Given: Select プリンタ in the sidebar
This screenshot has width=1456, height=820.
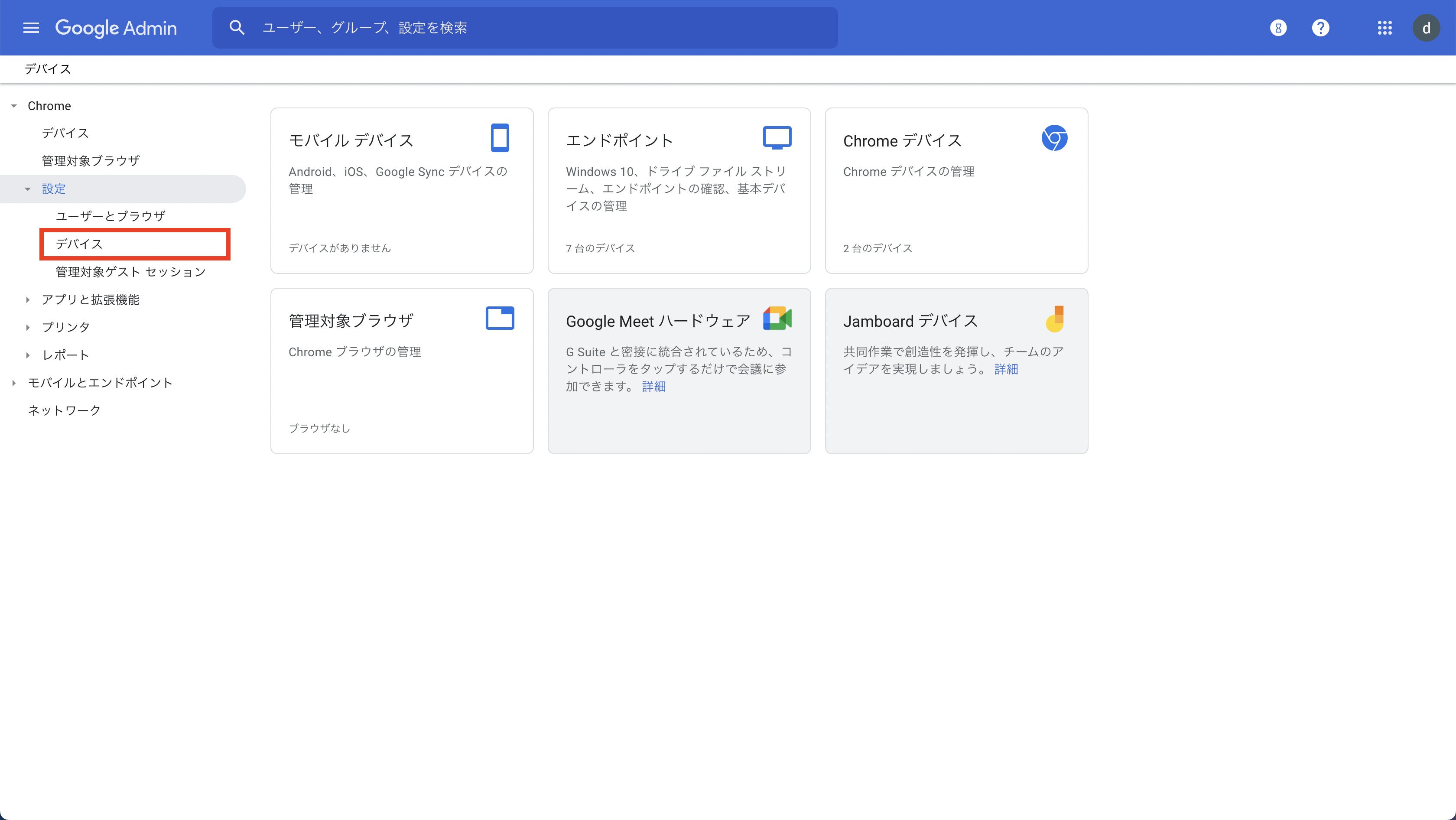Looking at the screenshot, I should 65,327.
